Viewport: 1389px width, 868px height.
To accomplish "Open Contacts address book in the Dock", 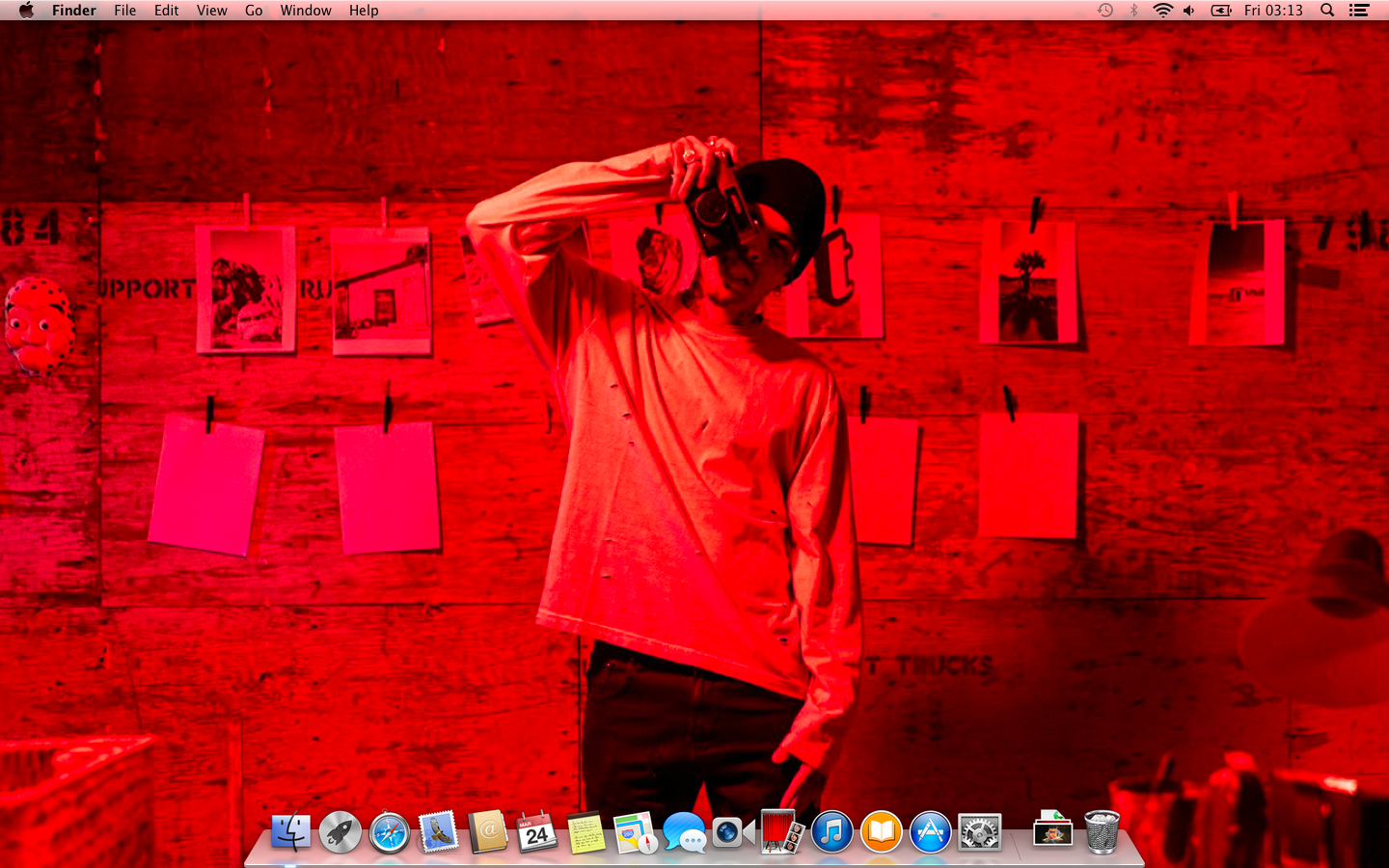I will [x=487, y=831].
